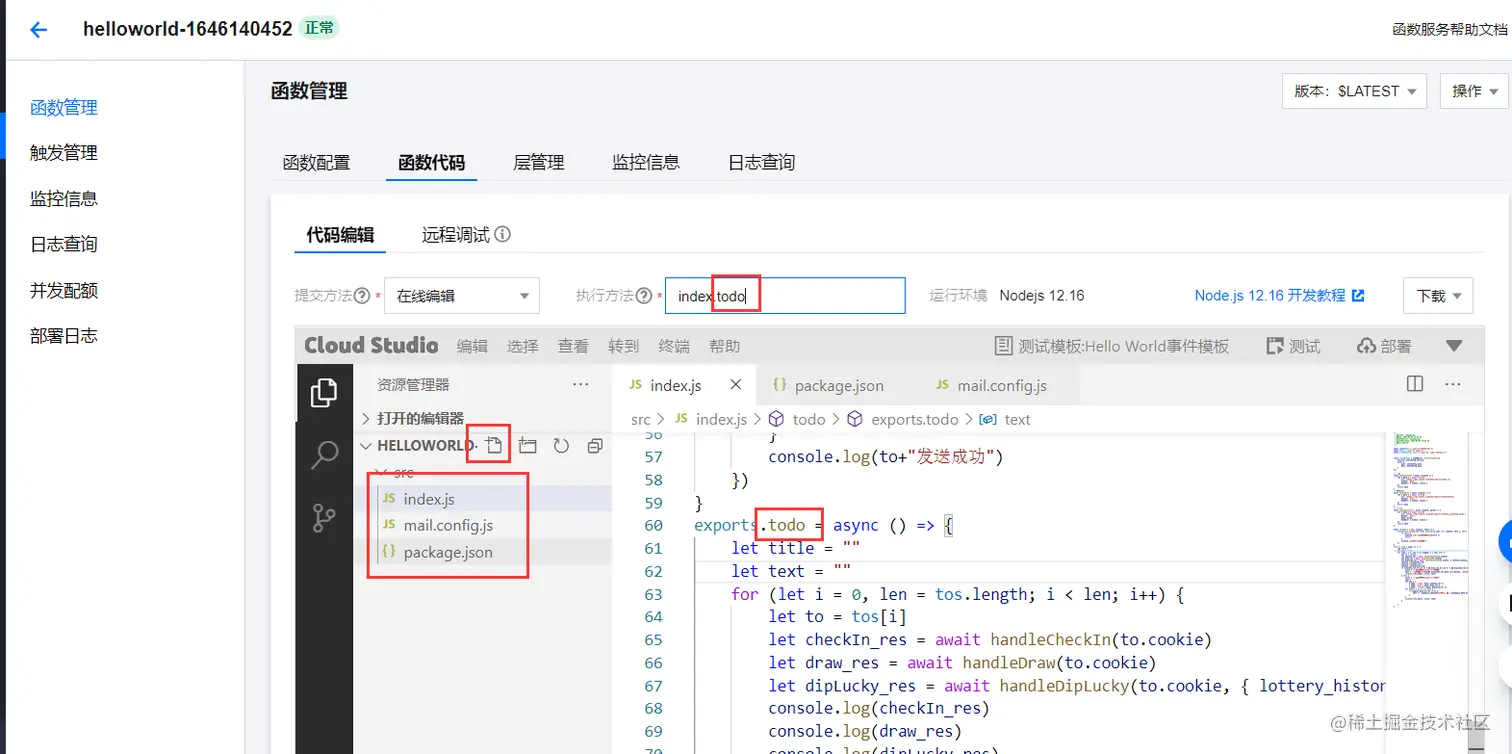Click the help icon beside 提交方法
Viewport: 1512px width, 754px height.
(362, 296)
